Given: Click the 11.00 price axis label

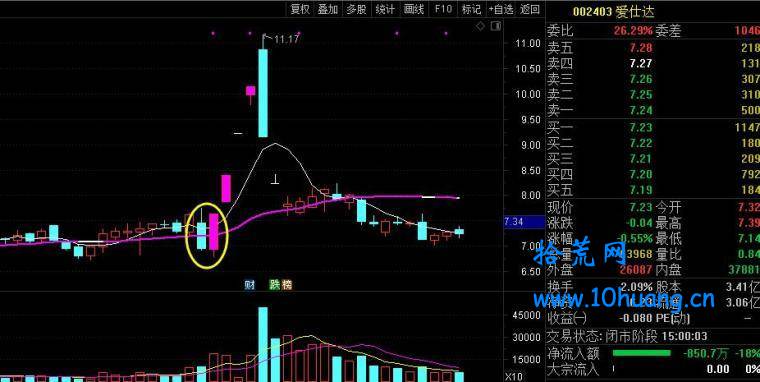Looking at the screenshot, I should tap(527, 43).
